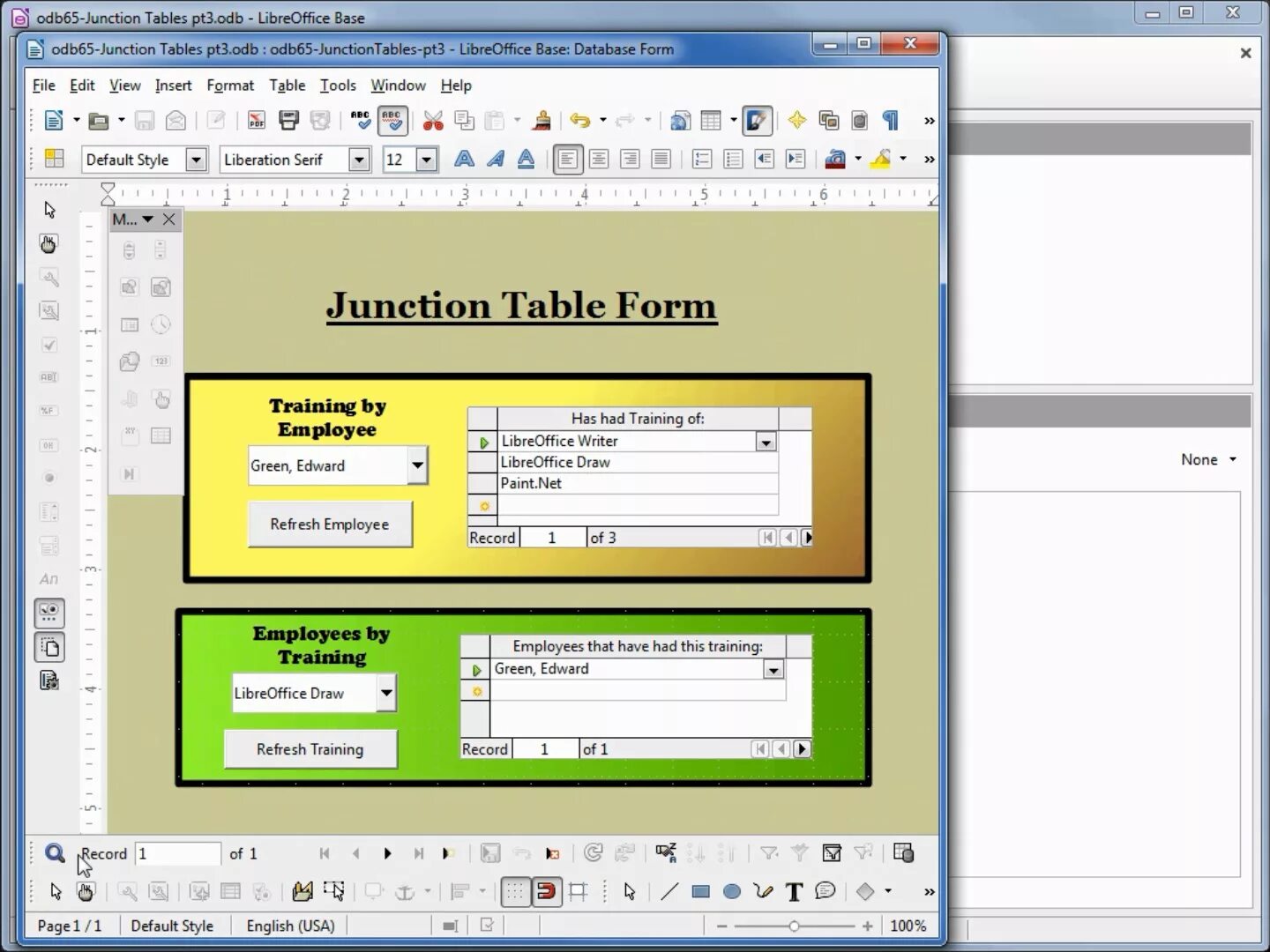1270x952 pixels.
Task: Open the Liberation Serif font dropdown
Action: (359, 160)
